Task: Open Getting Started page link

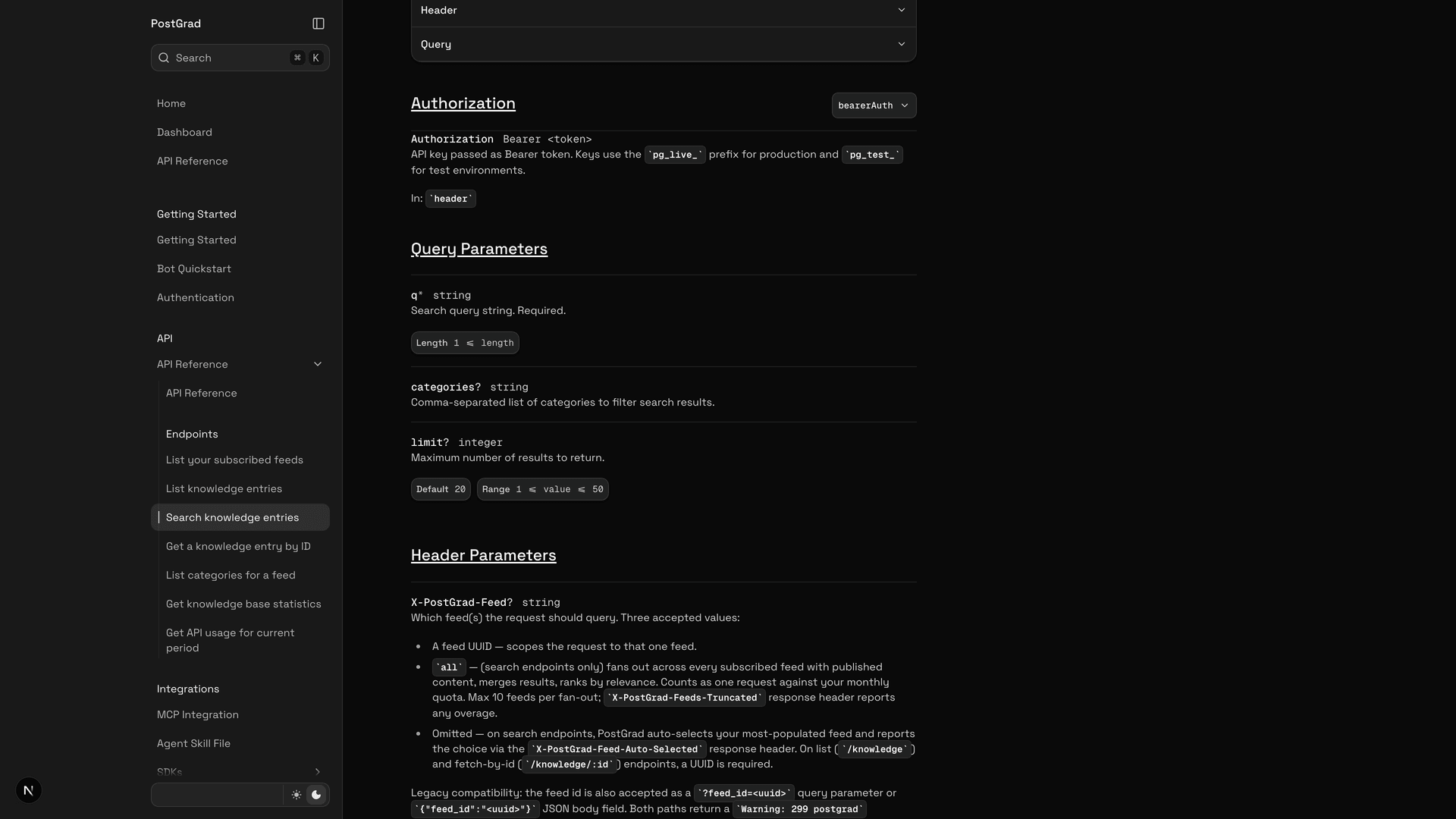Action: click(240, 240)
